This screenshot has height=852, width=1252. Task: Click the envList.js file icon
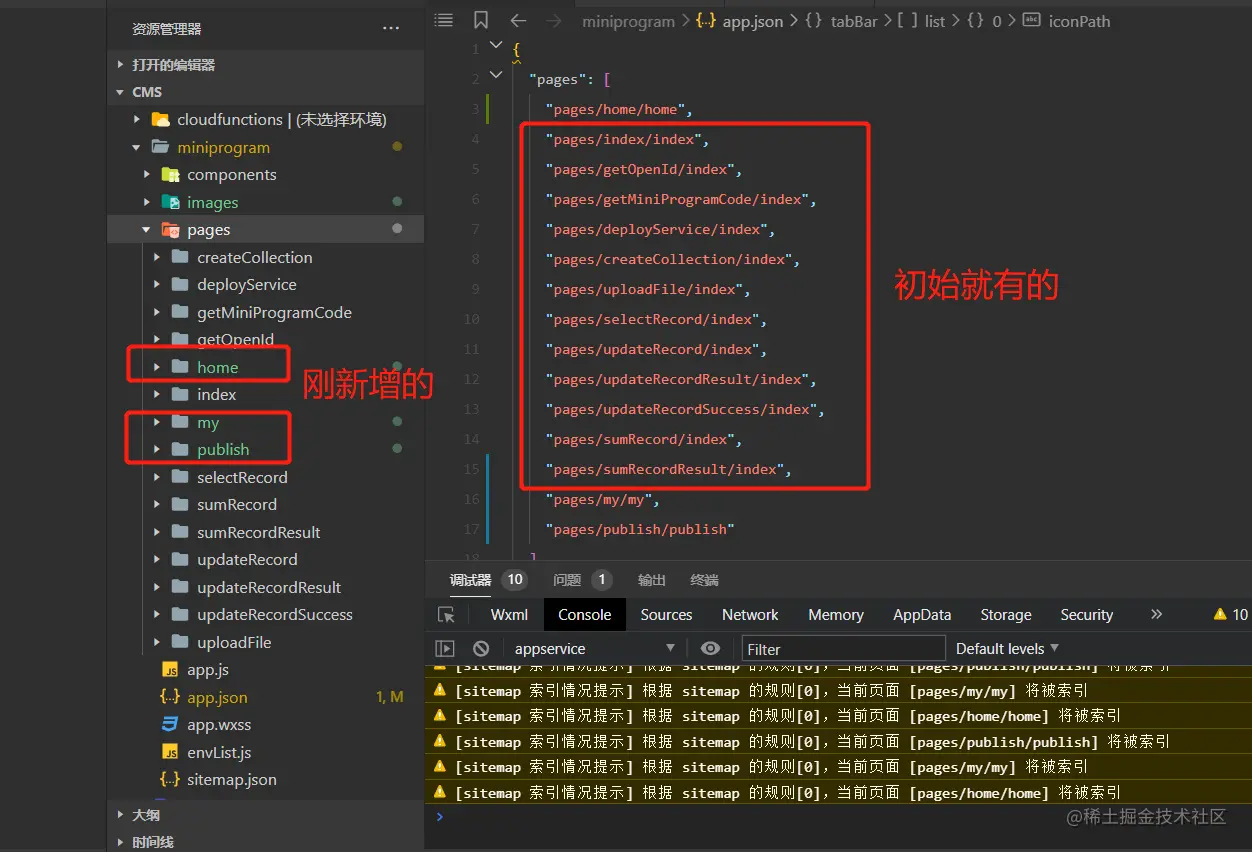point(170,752)
